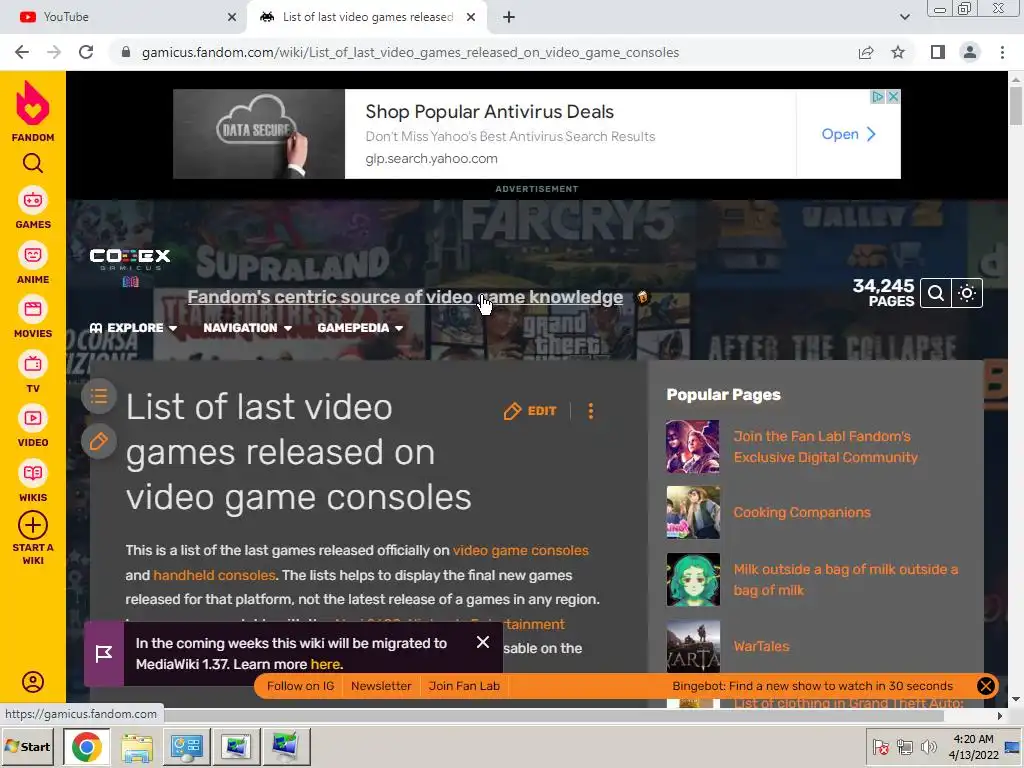The width and height of the screenshot is (1024, 768).
Task: Click the vertical scrollbar thumb
Action: 1016,104
